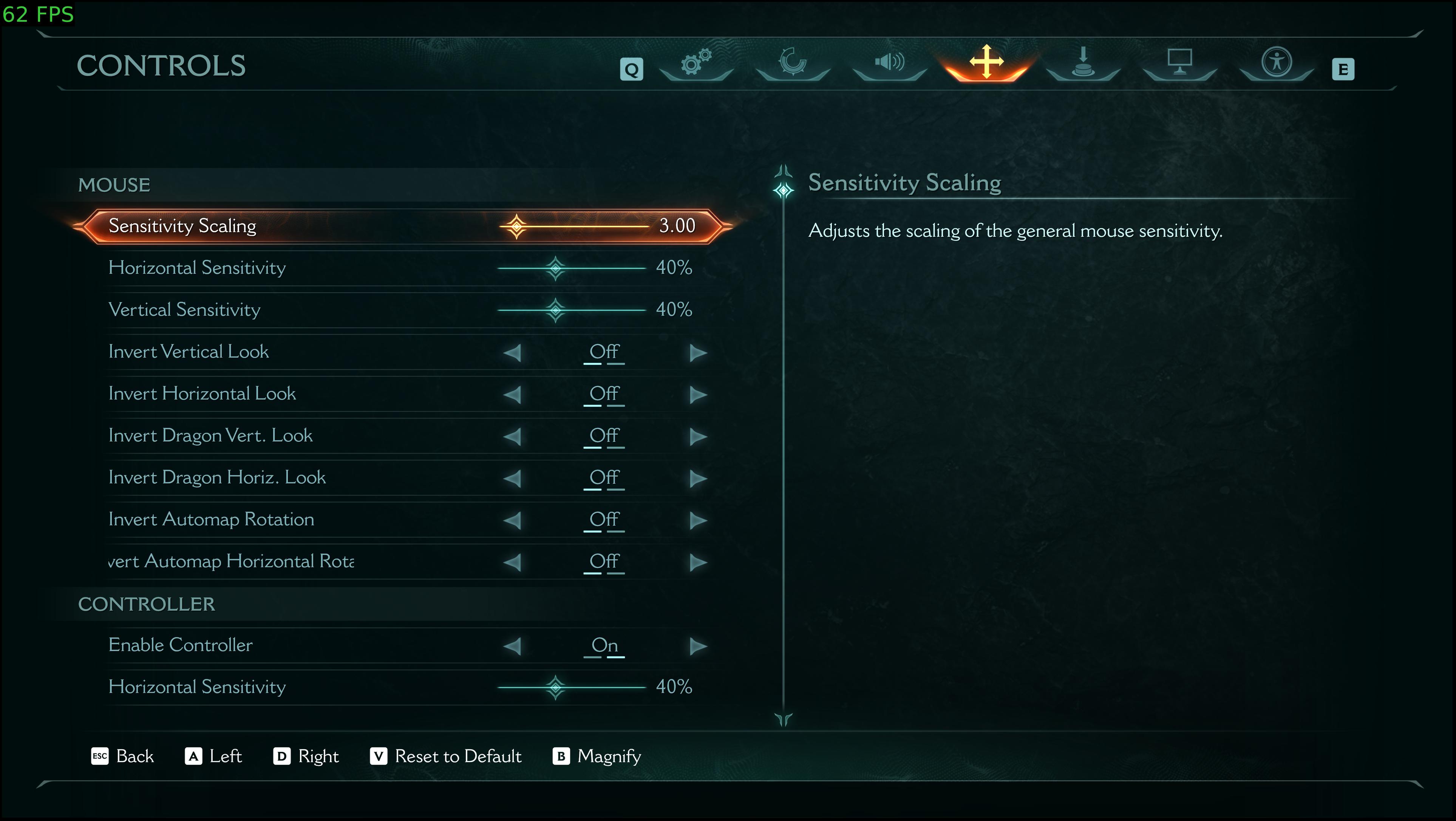
Task: Click the mouse Vertical Sensitivity slider handle
Action: coord(556,310)
